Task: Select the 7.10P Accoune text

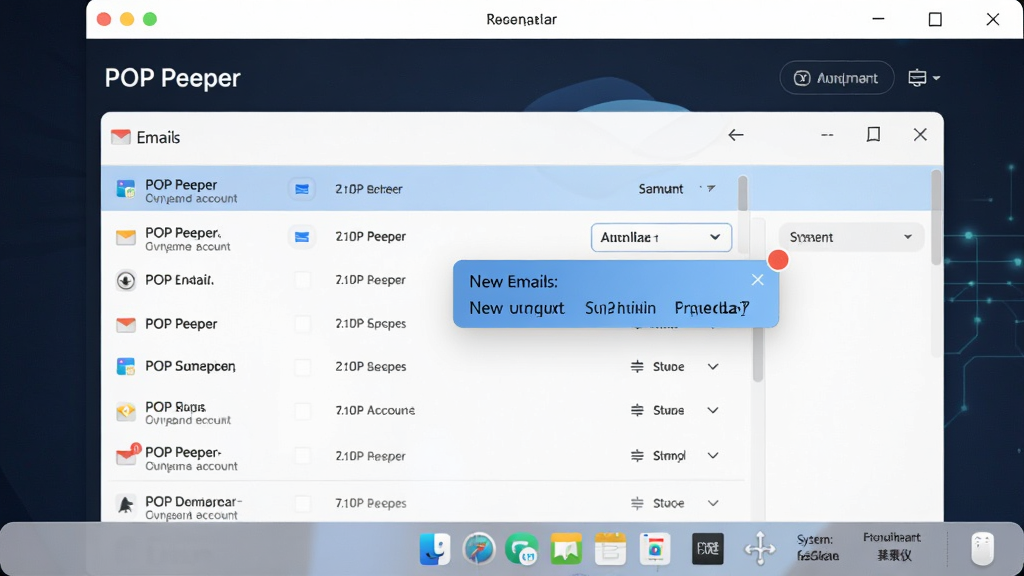Action: [x=375, y=411]
